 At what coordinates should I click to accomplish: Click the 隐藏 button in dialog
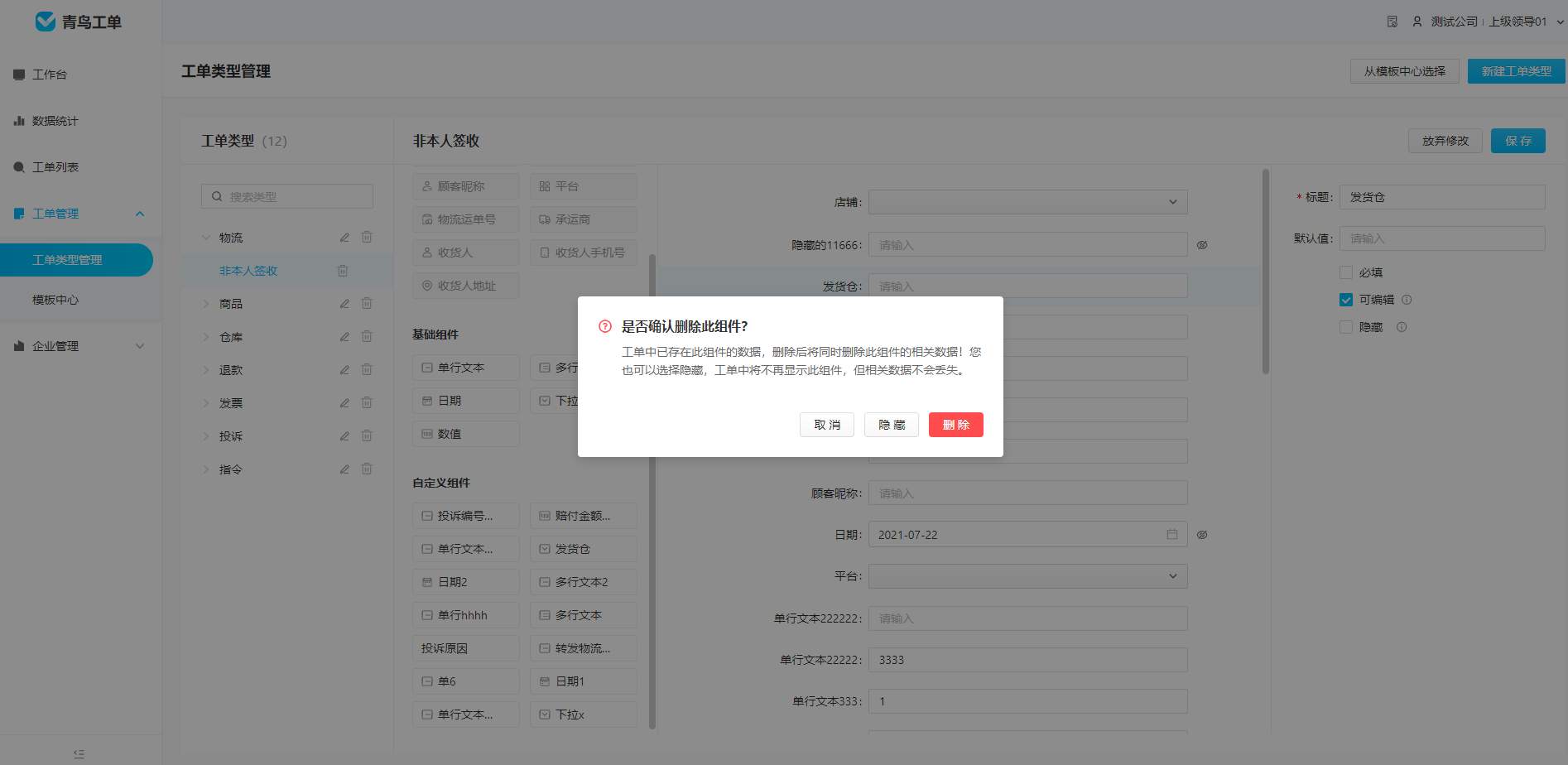point(892,425)
